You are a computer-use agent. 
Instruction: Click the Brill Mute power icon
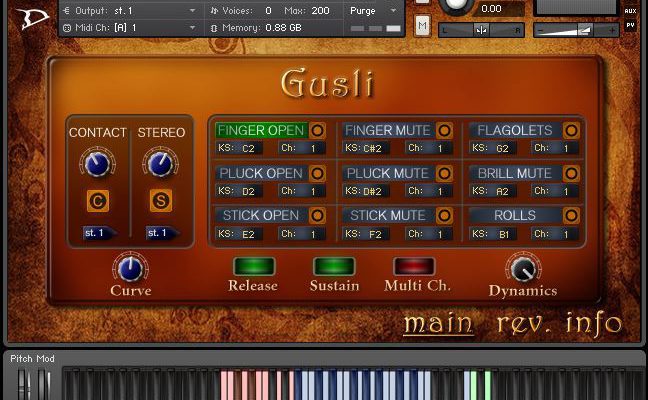tap(571, 173)
